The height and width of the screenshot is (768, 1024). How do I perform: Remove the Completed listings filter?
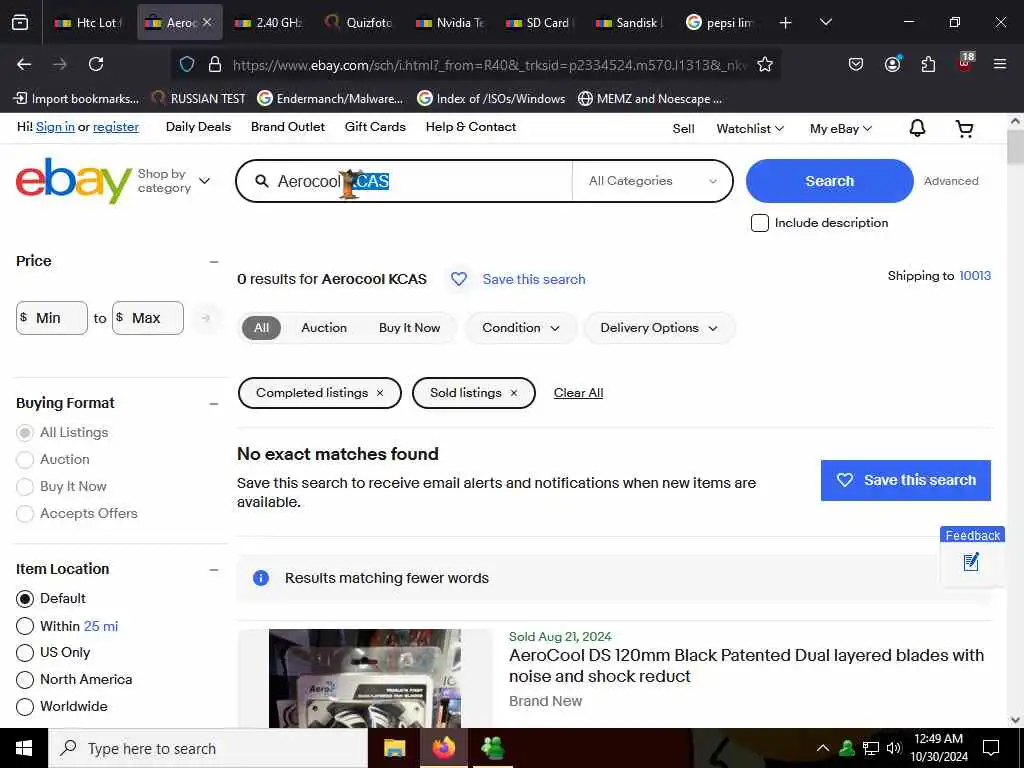tap(380, 393)
